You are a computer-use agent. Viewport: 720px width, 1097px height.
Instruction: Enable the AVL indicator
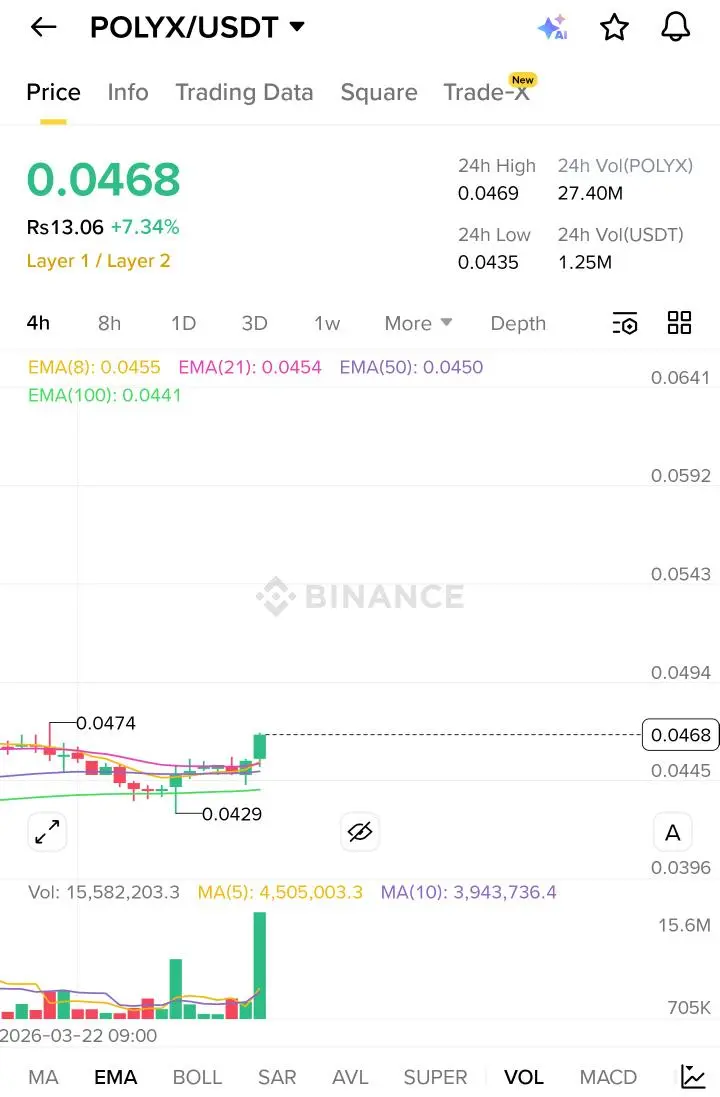pos(350,1077)
